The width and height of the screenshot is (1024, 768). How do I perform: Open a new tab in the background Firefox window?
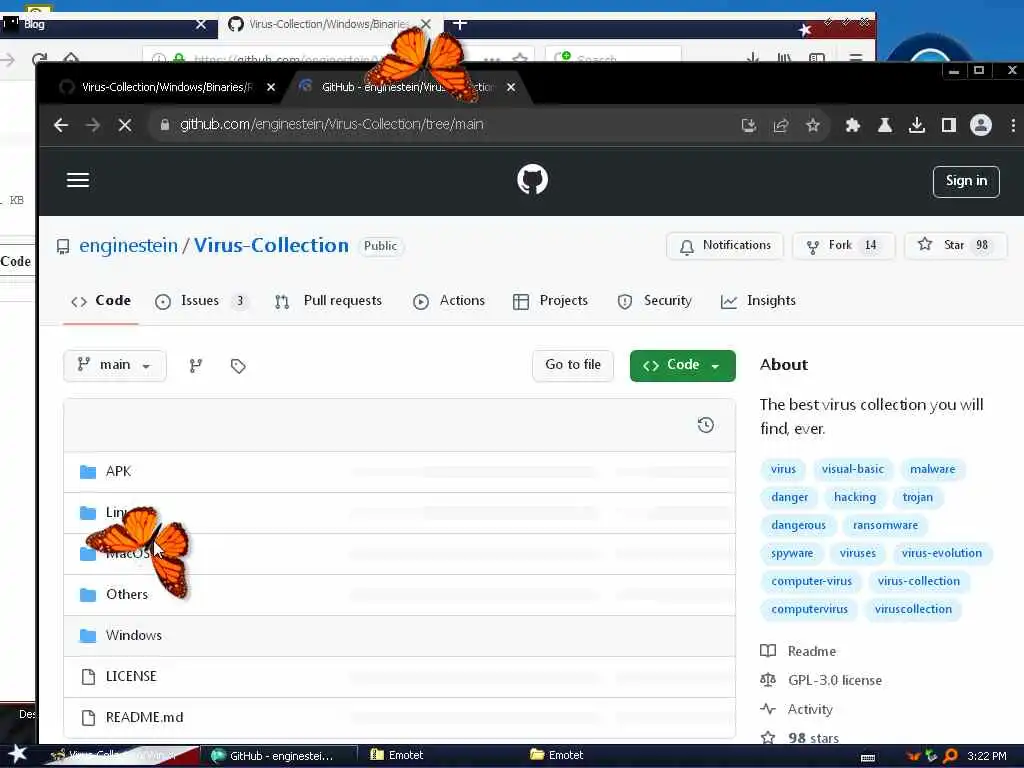click(460, 24)
